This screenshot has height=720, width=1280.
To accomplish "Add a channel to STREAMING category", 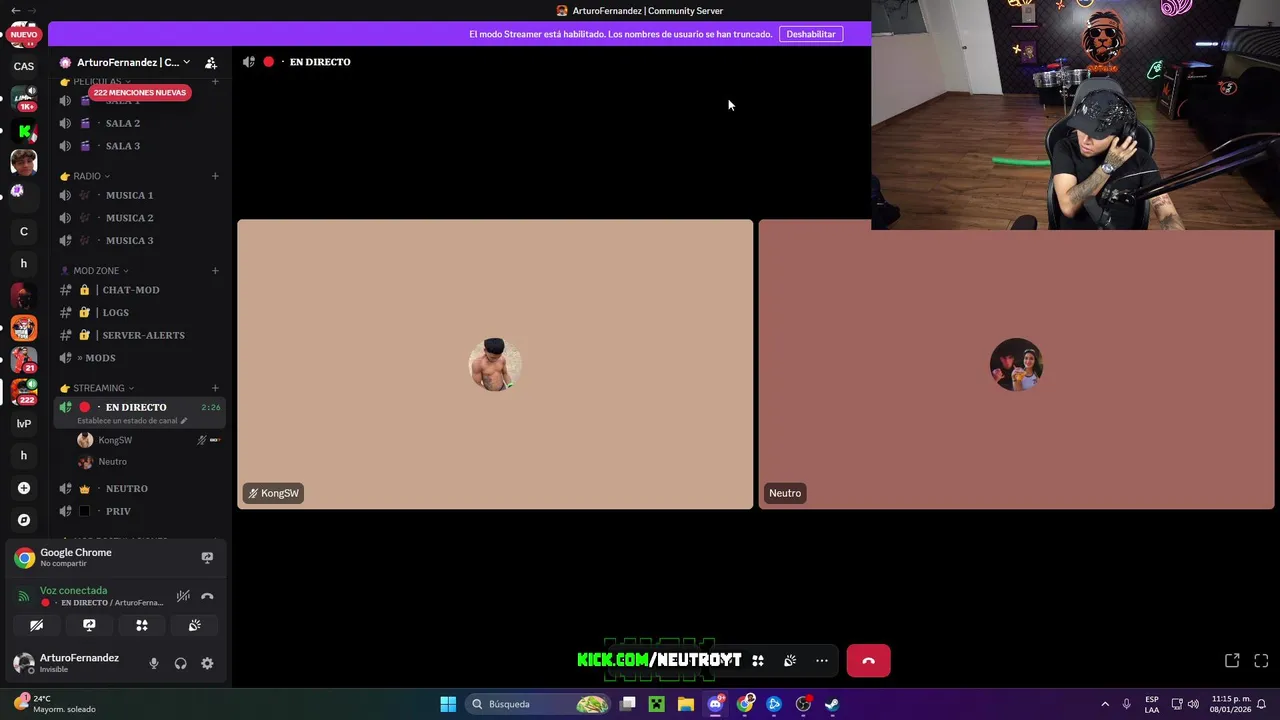I will (215, 388).
